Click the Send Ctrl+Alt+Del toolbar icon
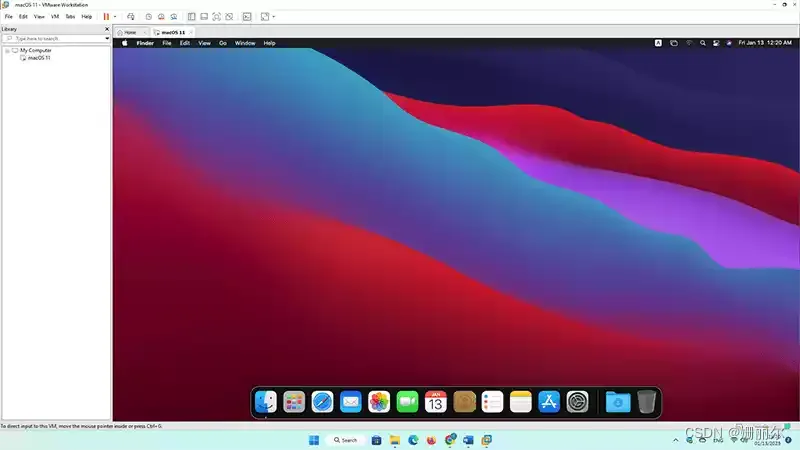Image resolution: width=800 pixels, height=450 pixels. pos(131,17)
